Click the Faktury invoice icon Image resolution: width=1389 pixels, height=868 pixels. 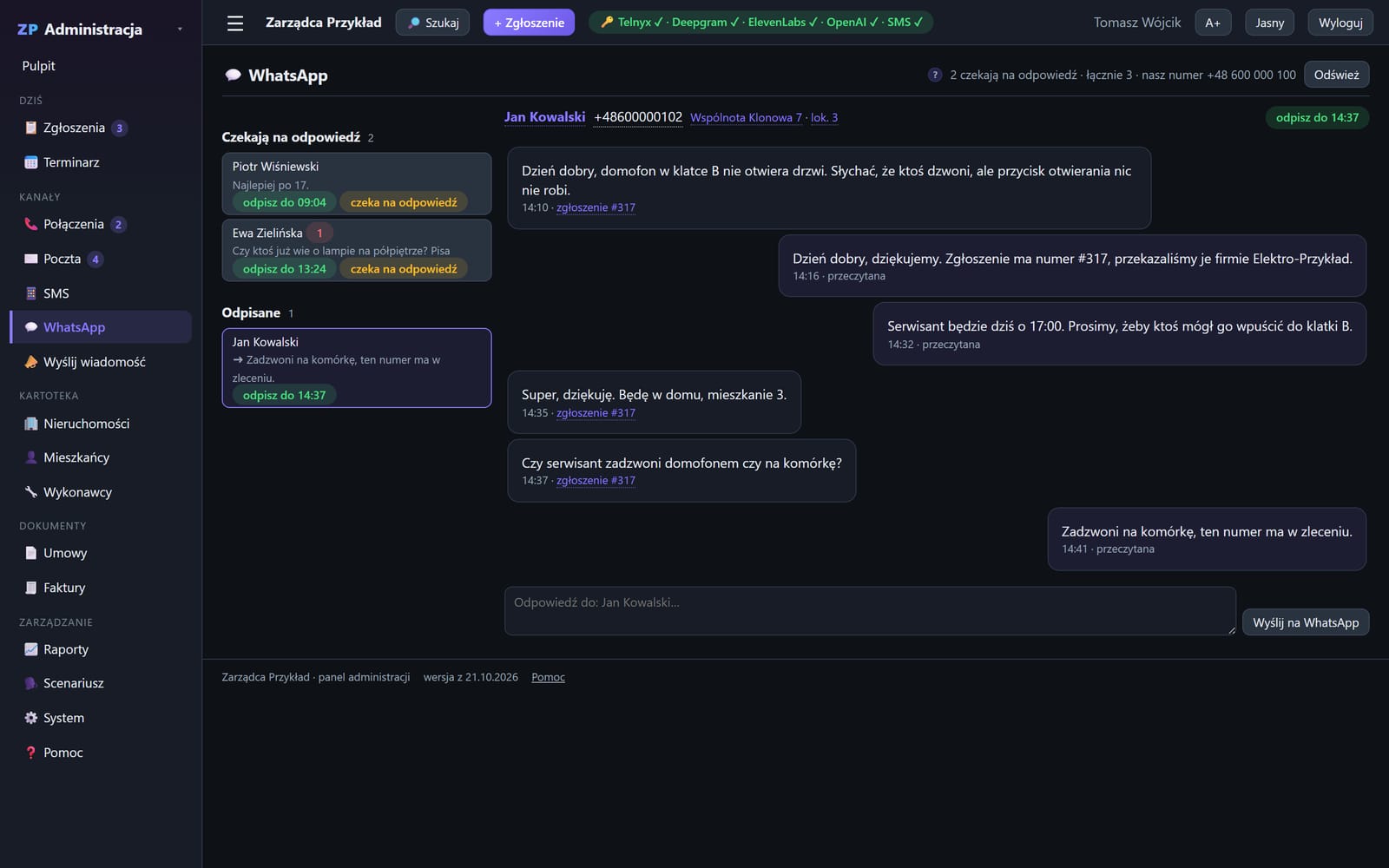(x=31, y=588)
